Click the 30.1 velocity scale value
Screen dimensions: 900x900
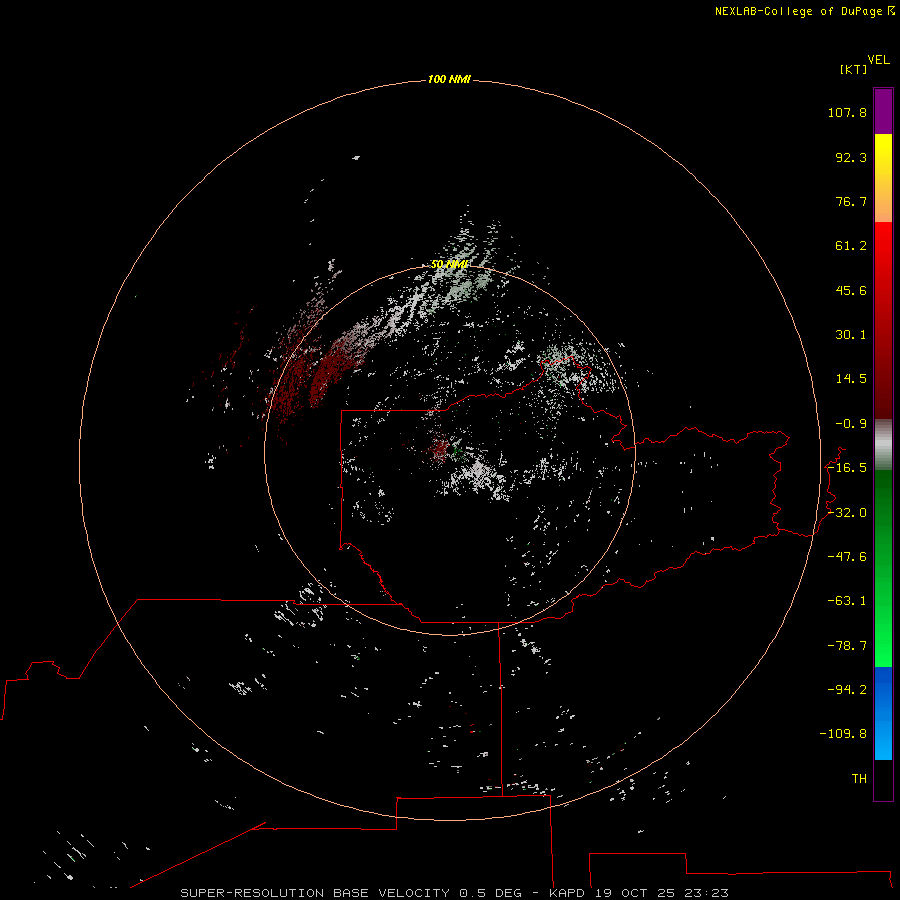(x=851, y=335)
